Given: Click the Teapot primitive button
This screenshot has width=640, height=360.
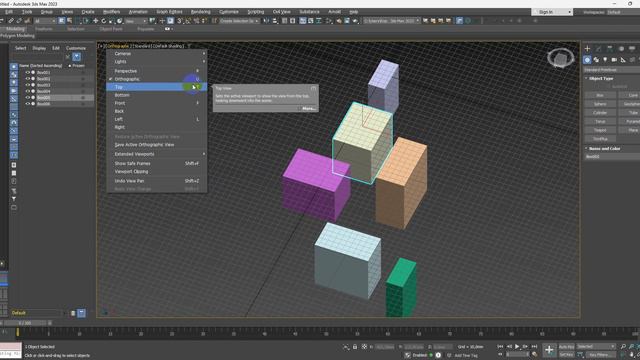Looking at the screenshot, I should (x=600, y=130).
